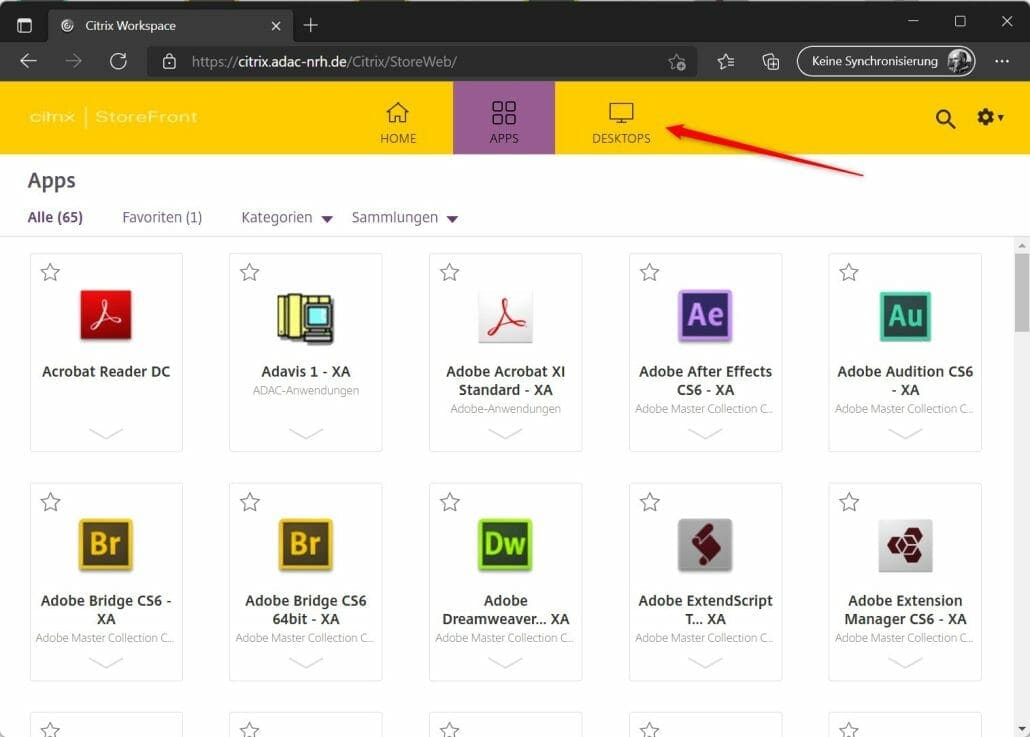The width and height of the screenshot is (1030, 737).
Task: Launch Adobe ExtendScript Toolkit icon
Action: (x=705, y=545)
